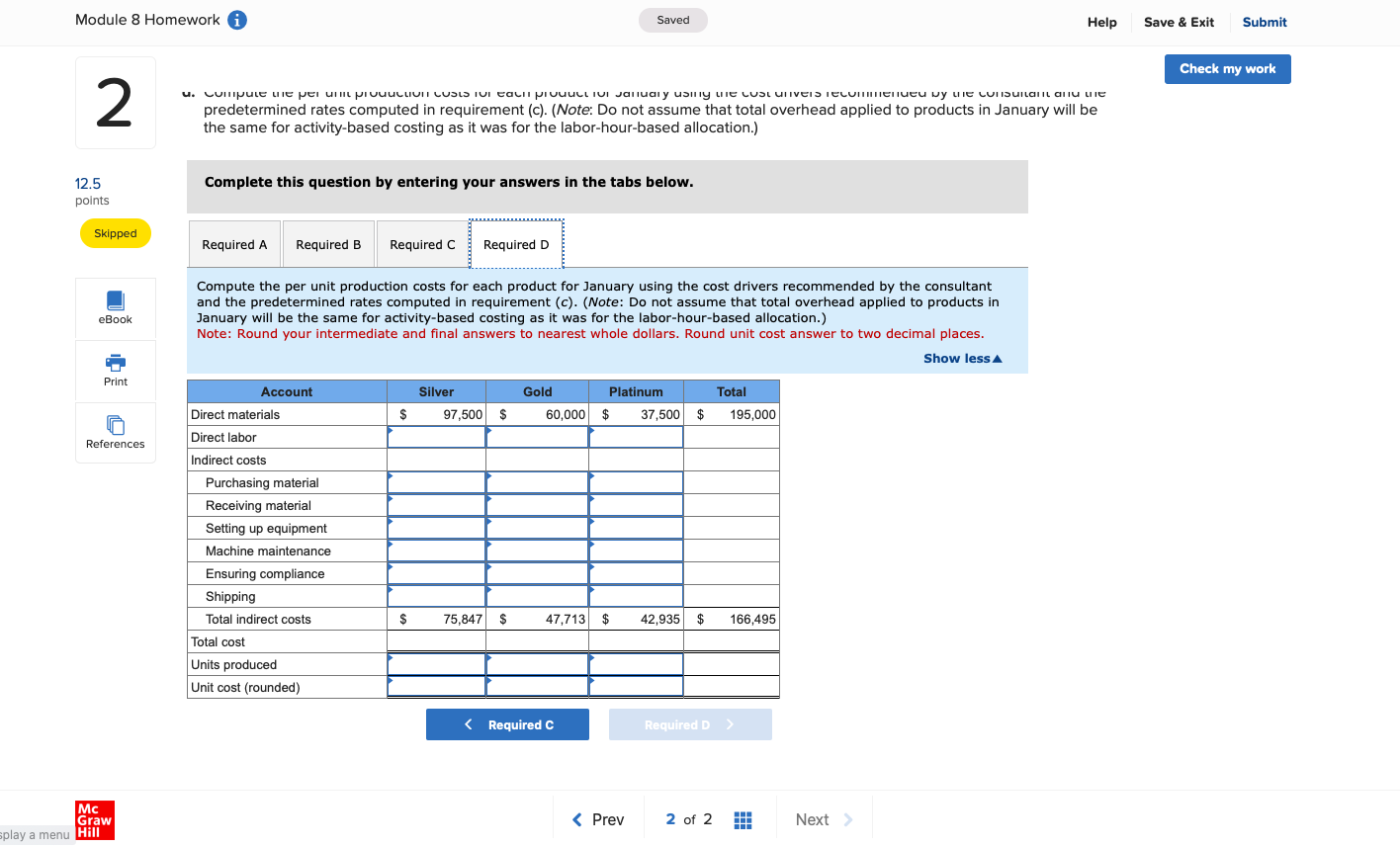The height and width of the screenshot is (848, 1400).
Task: Click the info icon beside Module 8 Homework
Action: (236, 19)
